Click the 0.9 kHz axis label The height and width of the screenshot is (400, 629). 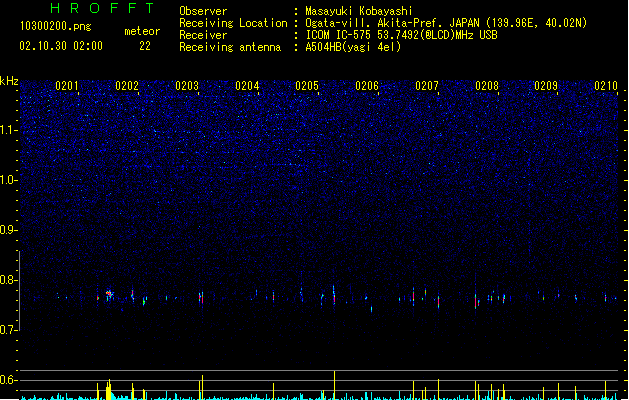pyautogui.click(x=8, y=230)
